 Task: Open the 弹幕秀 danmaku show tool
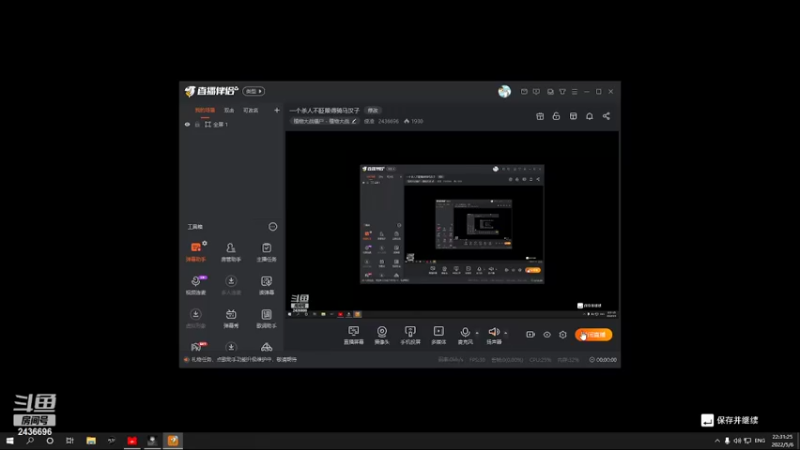point(231,318)
